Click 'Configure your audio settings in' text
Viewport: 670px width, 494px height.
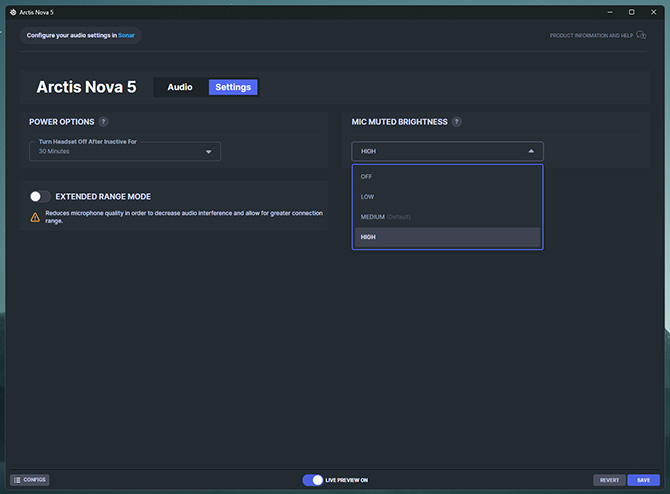coord(72,35)
